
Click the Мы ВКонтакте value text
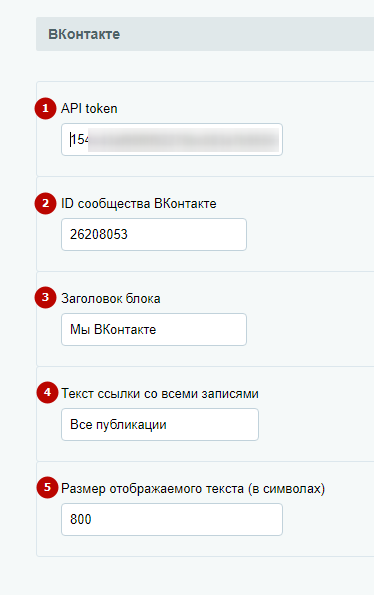pos(113,329)
